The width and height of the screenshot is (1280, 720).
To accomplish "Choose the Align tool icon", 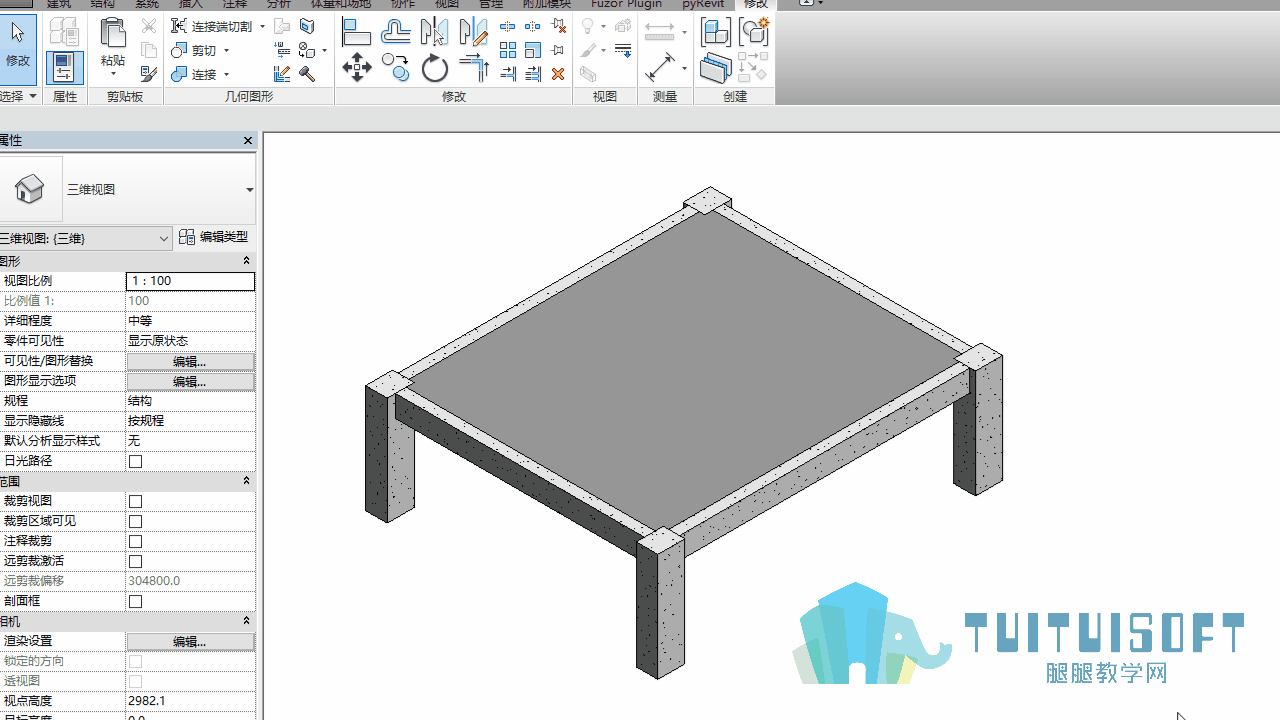I will pyautogui.click(x=356, y=32).
